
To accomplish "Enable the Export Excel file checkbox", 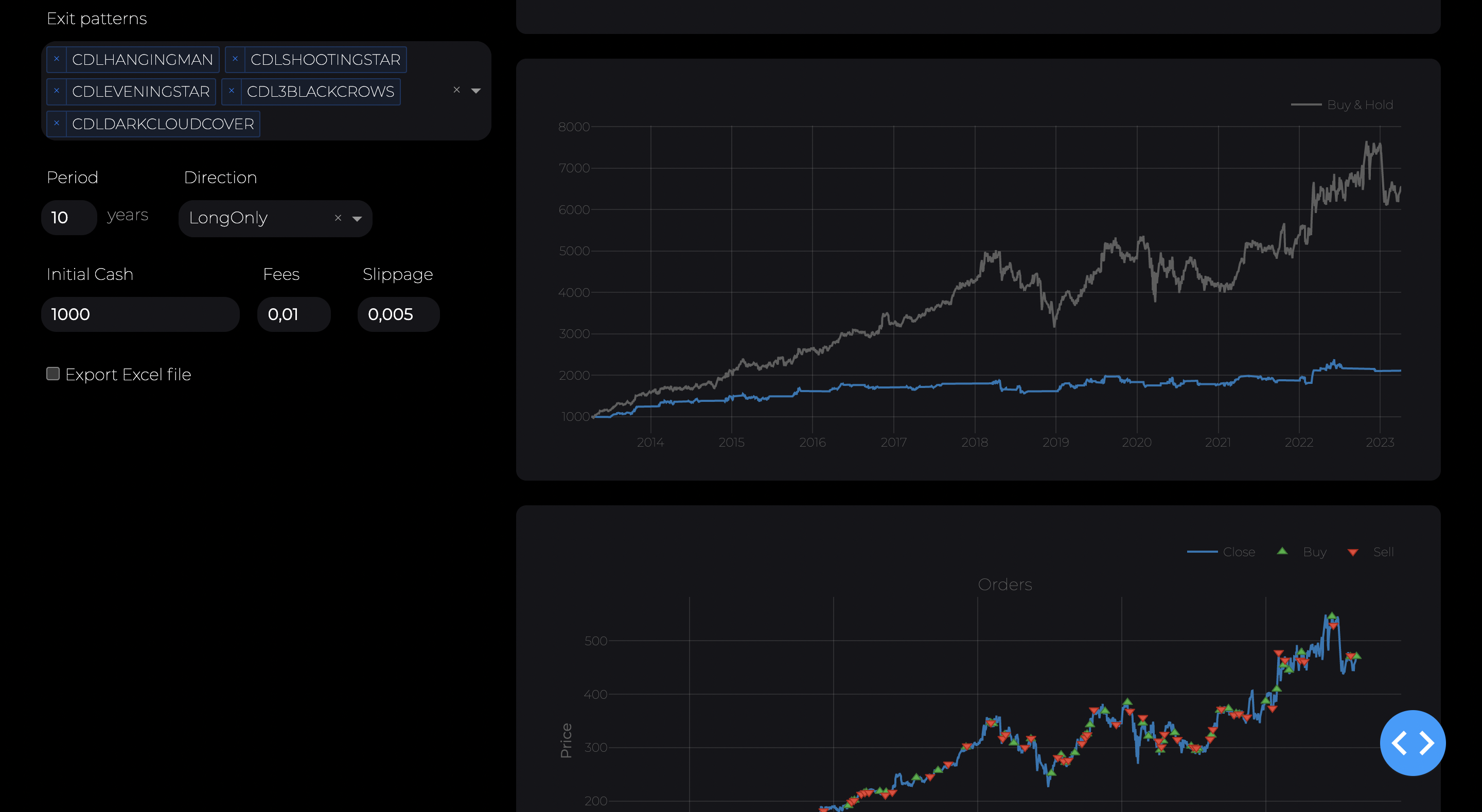I will 52,373.
